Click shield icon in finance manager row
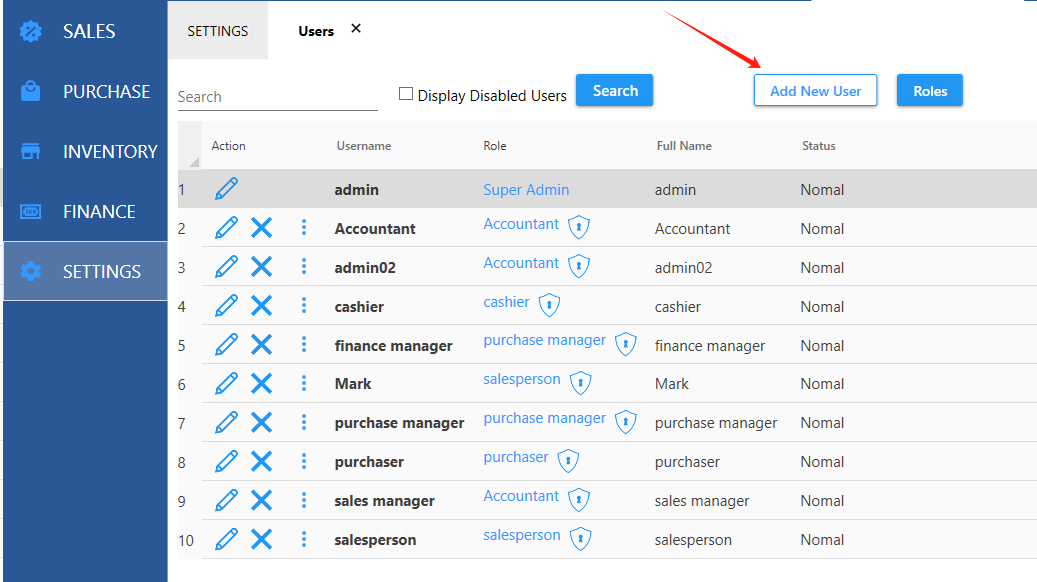This screenshot has width=1037, height=582. (626, 344)
